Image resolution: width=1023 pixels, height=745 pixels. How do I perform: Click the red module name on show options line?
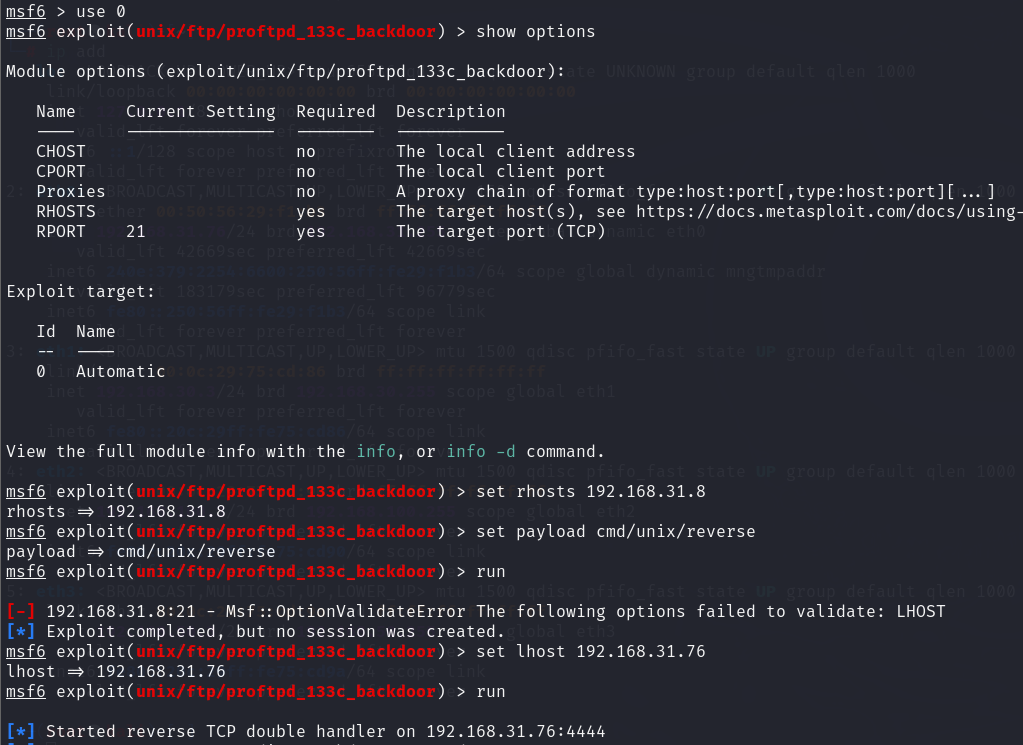(286, 32)
